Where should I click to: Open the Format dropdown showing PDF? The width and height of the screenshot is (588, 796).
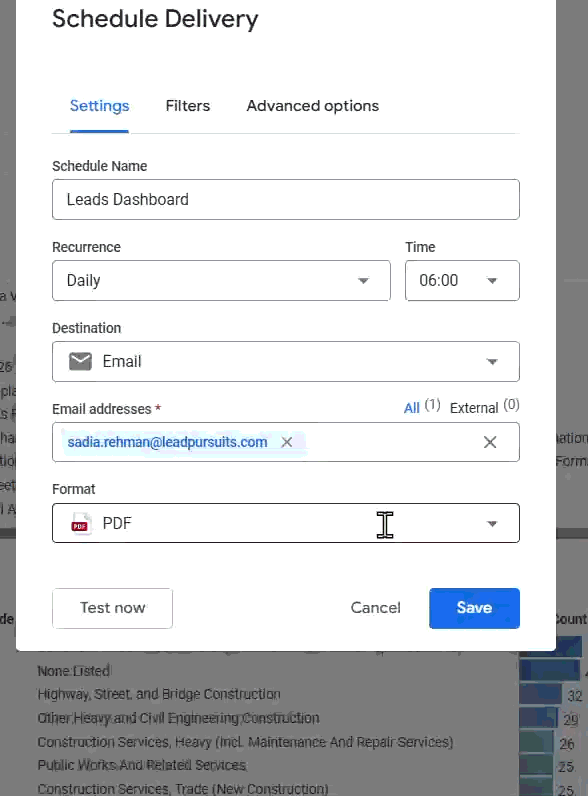[285, 523]
